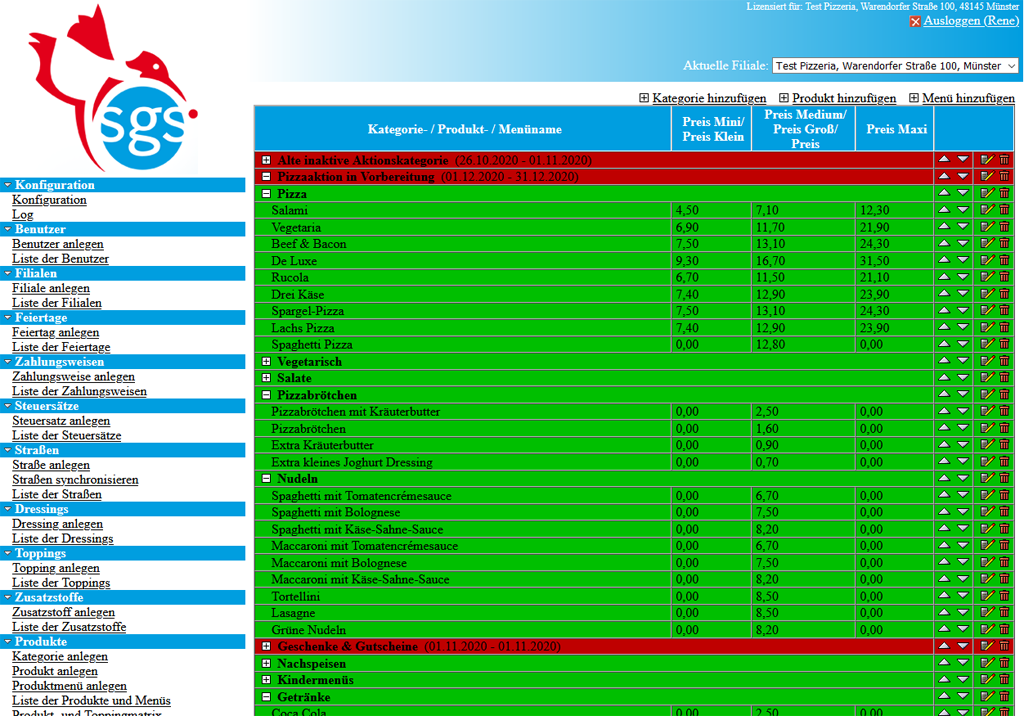Edit the Tortellini product
This screenshot has height=716, width=1024.
pyautogui.click(x=987, y=596)
